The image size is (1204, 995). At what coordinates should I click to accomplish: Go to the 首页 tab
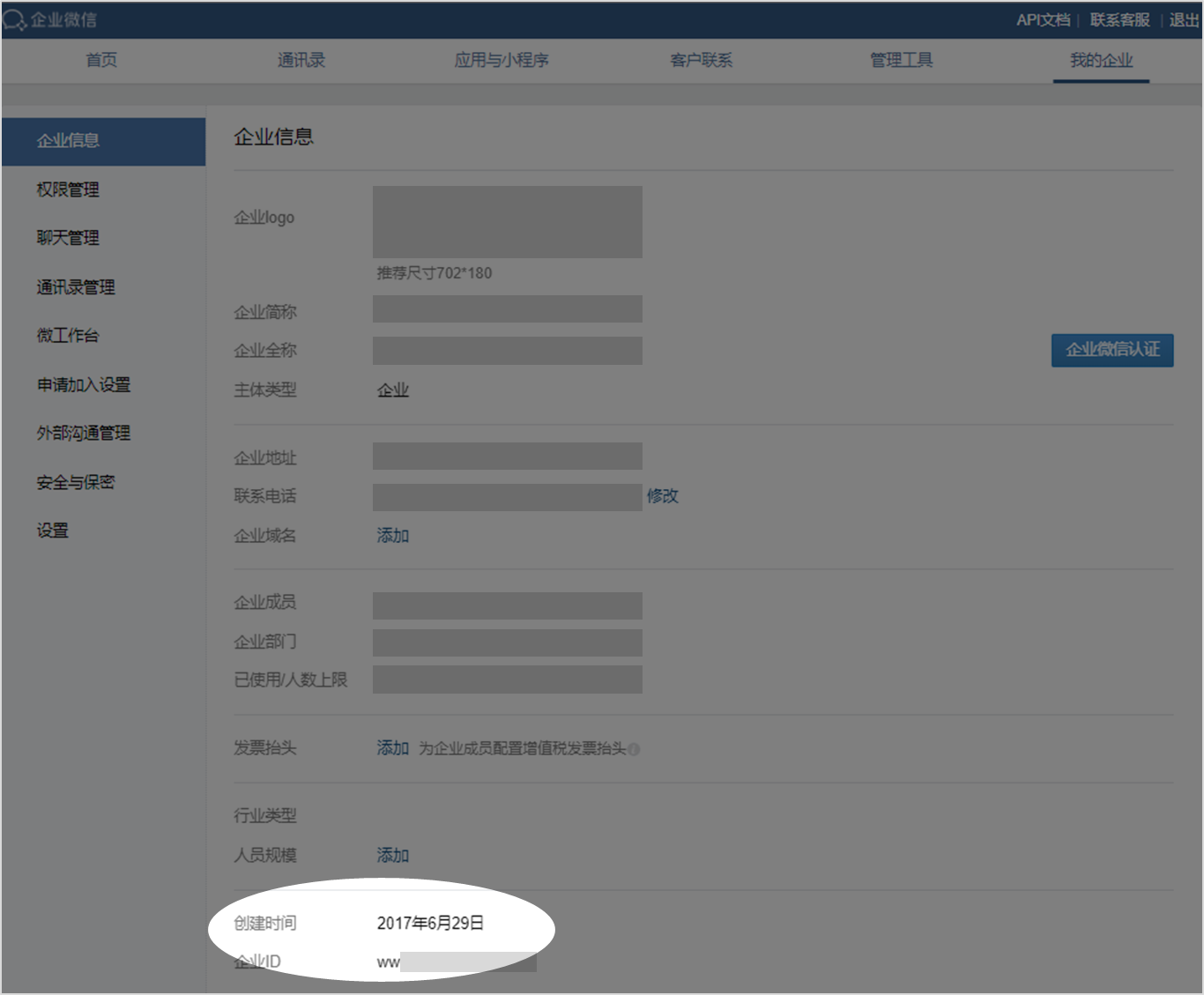101,60
